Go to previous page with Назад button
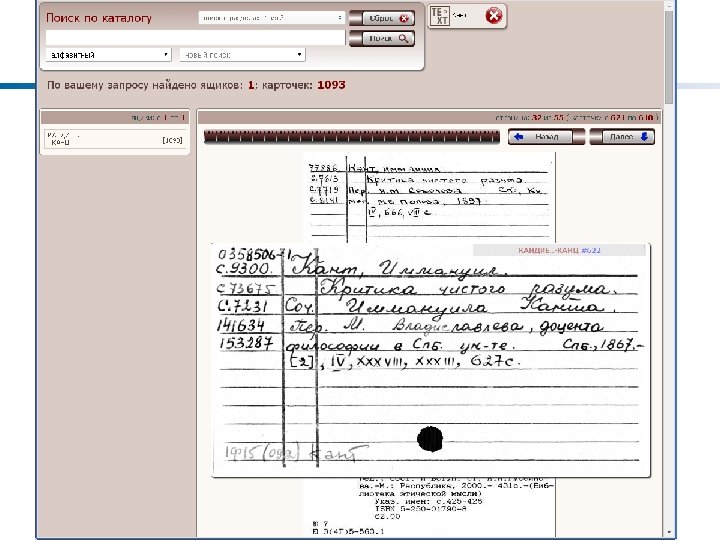720x540 pixels. coord(546,137)
